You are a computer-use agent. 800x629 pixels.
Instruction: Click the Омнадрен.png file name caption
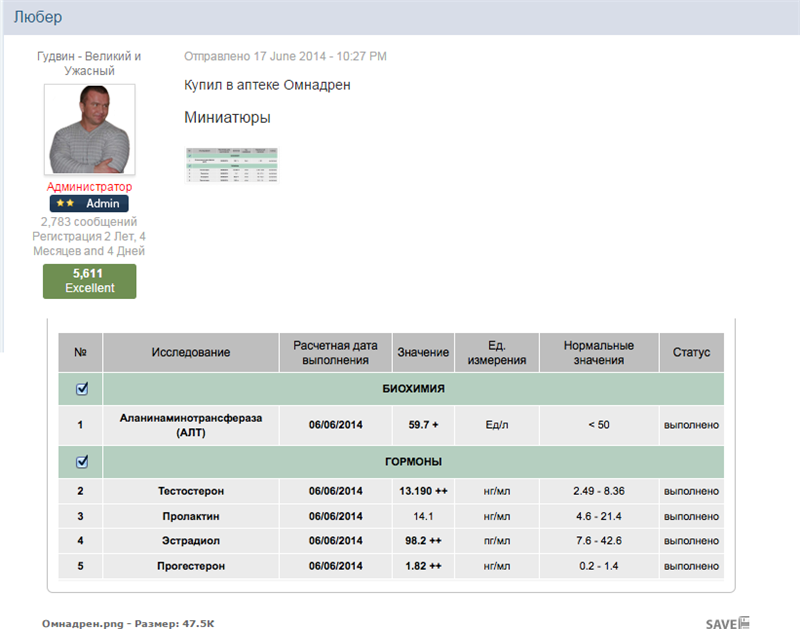pos(84,623)
